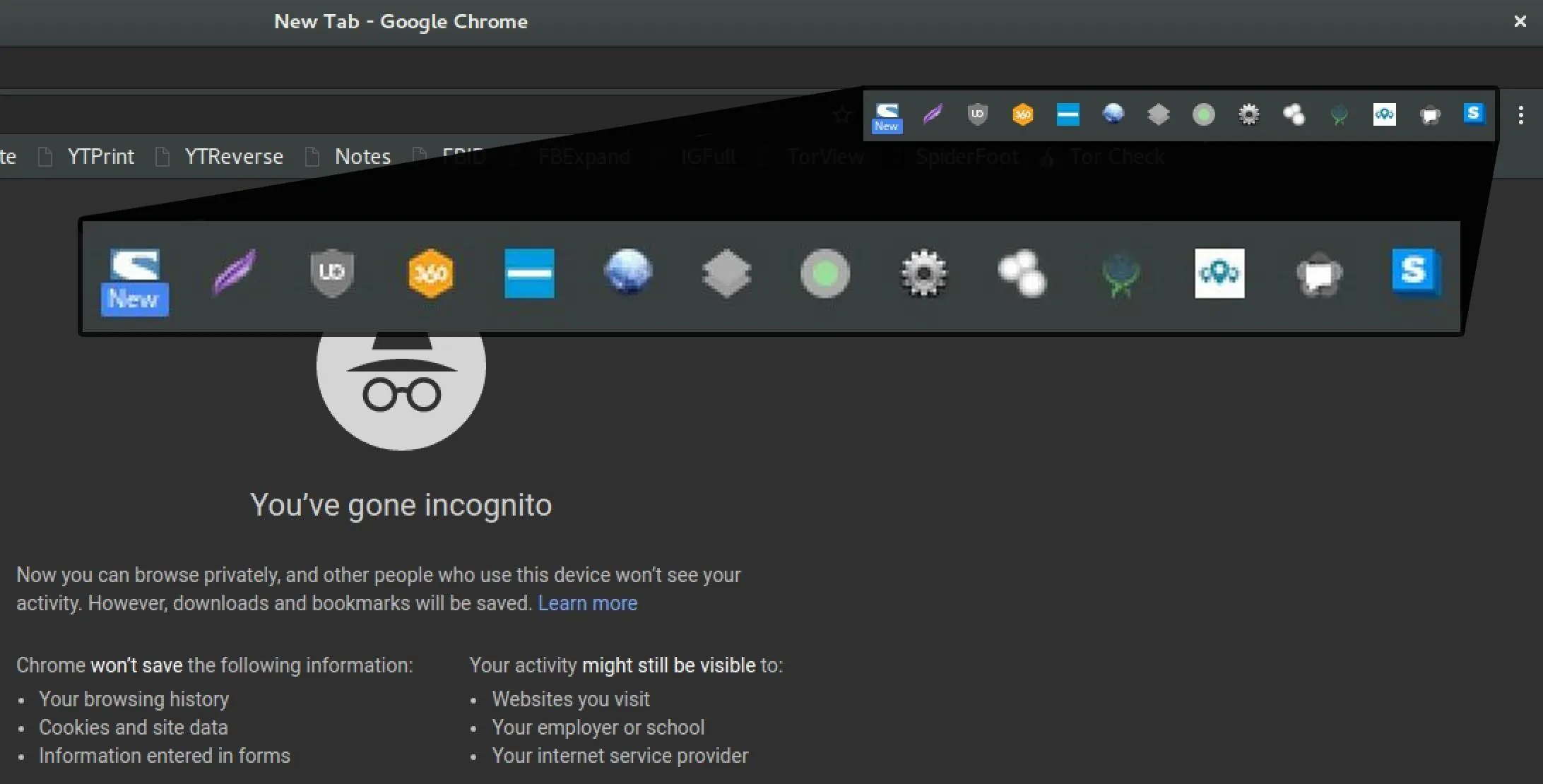Close the Google Chrome window
This screenshot has width=1543, height=784.
click(x=1520, y=22)
